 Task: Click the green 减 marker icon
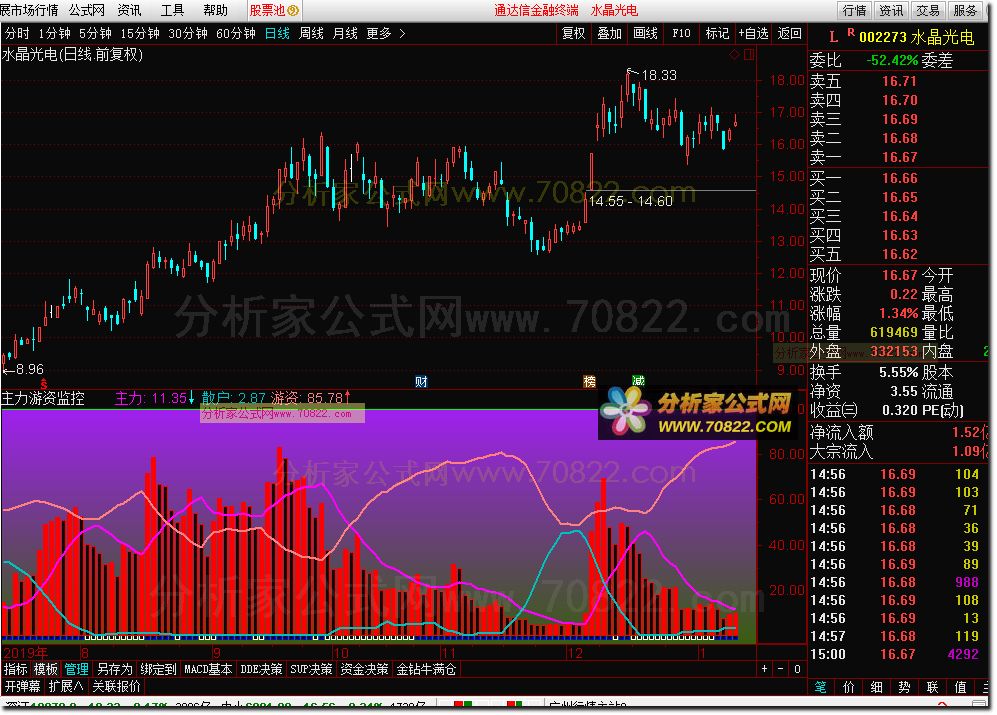pyautogui.click(x=638, y=381)
